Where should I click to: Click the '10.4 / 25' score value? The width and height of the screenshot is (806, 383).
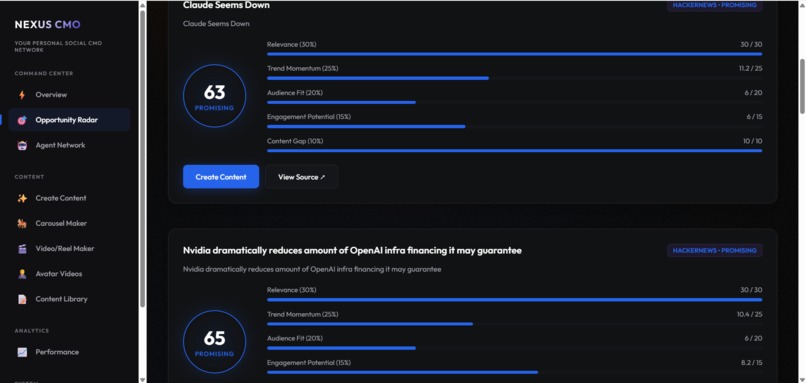tap(749, 314)
